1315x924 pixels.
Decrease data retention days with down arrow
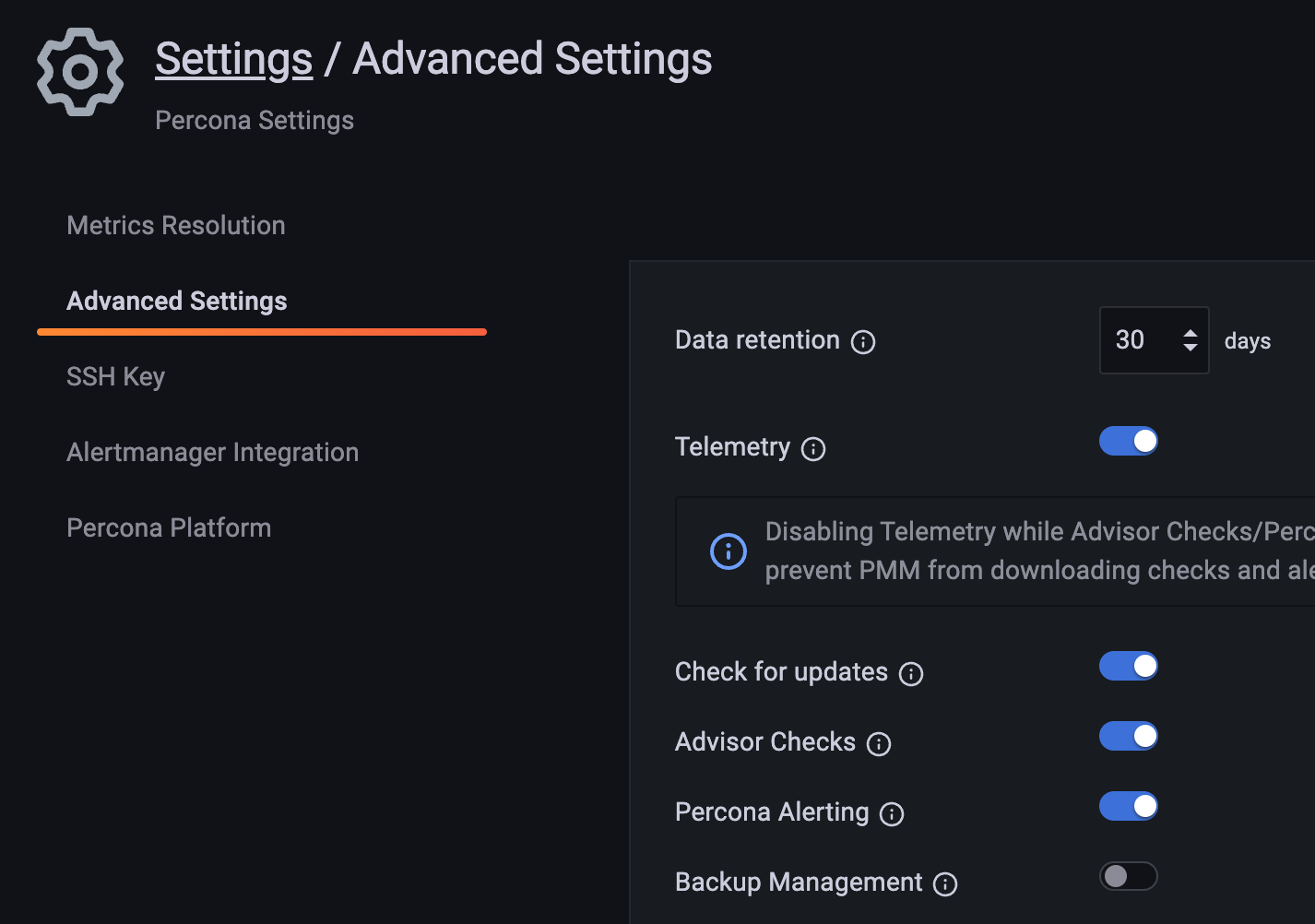(x=1191, y=348)
